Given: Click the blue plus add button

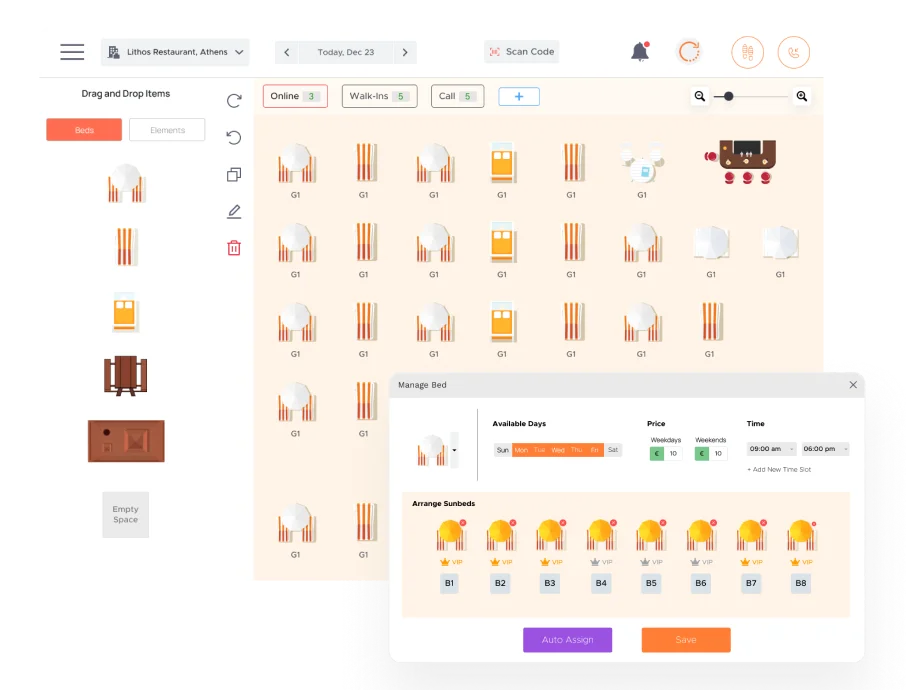Looking at the screenshot, I should (519, 97).
